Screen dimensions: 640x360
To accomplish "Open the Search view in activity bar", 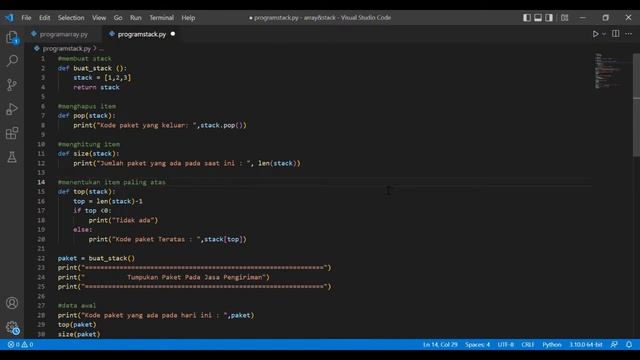I will click(x=12, y=61).
